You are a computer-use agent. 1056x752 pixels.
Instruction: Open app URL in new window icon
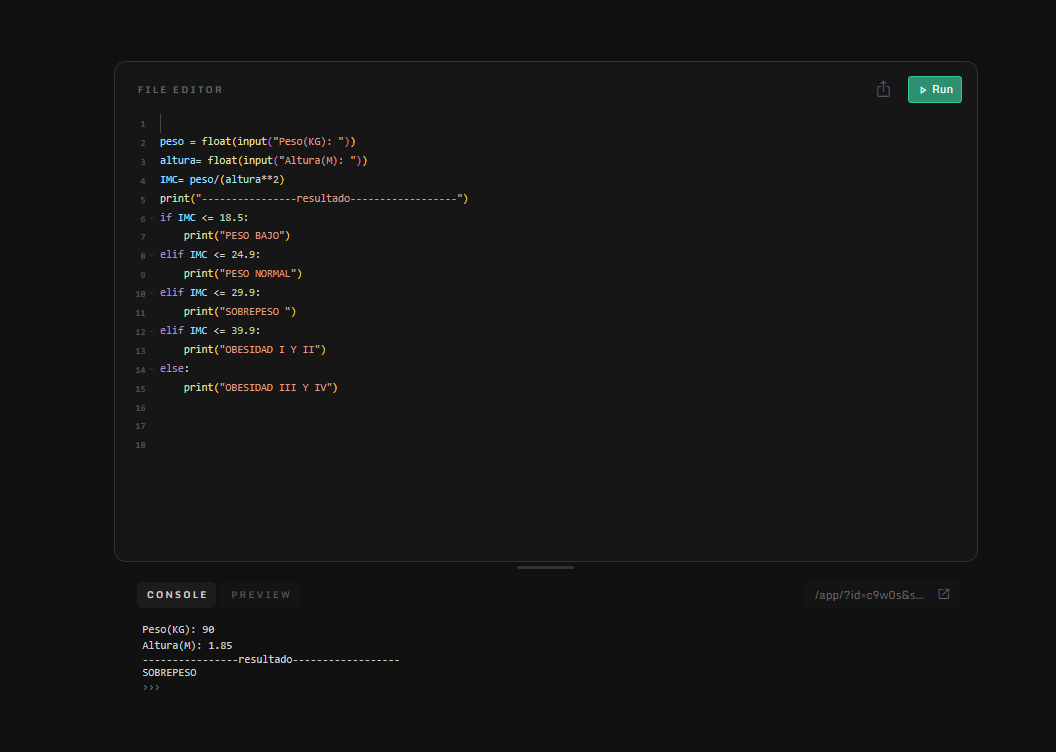(944, 594)
